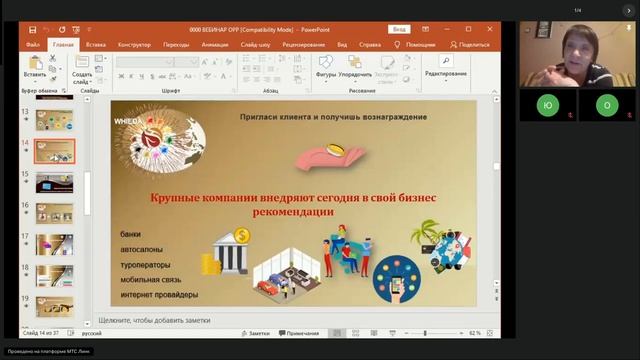Screen dimensions: 640x360
Task: Open the Файл menu
Action: click(x=33, y=44)
